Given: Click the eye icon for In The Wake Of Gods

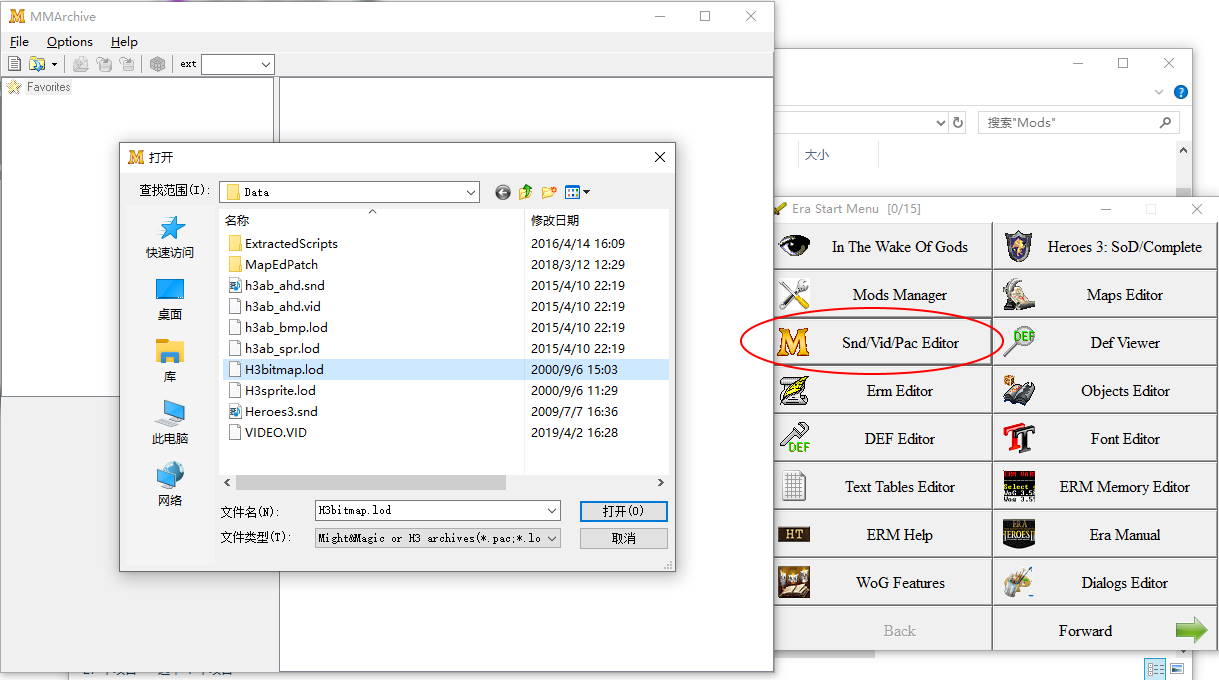Looking at the screenshot, I should [x=794, y=246].
